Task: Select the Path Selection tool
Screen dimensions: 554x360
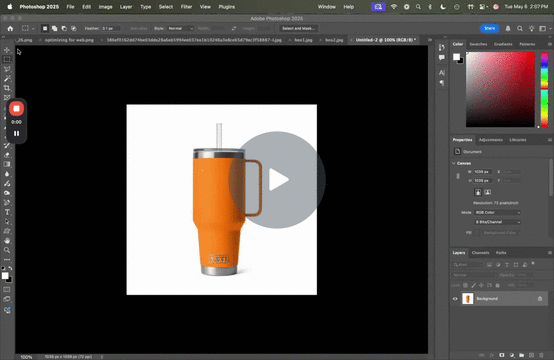Action: pyautogui.click(x=7, y=222)
